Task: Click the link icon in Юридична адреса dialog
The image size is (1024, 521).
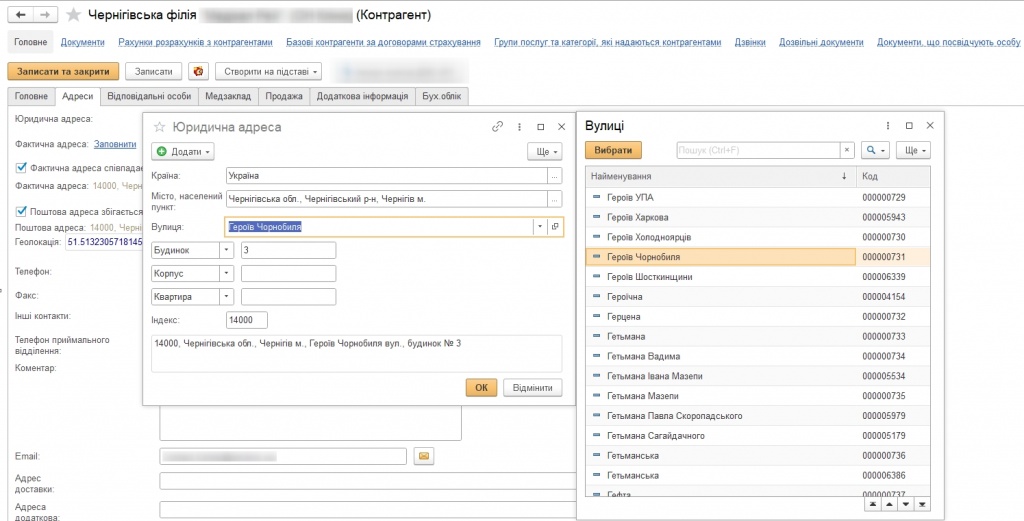Action: pos(497,127)
